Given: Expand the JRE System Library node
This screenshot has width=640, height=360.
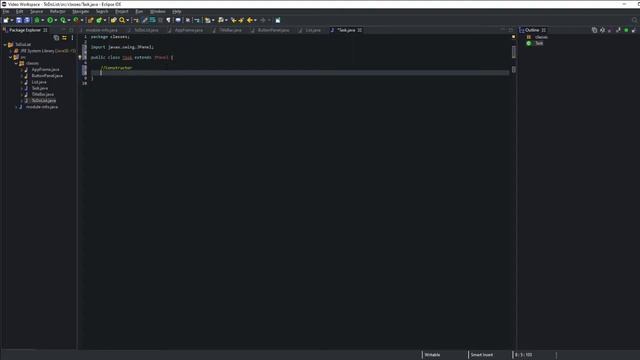Looking at the screenshot, I should pyautogui.click(x=11, y=51).
